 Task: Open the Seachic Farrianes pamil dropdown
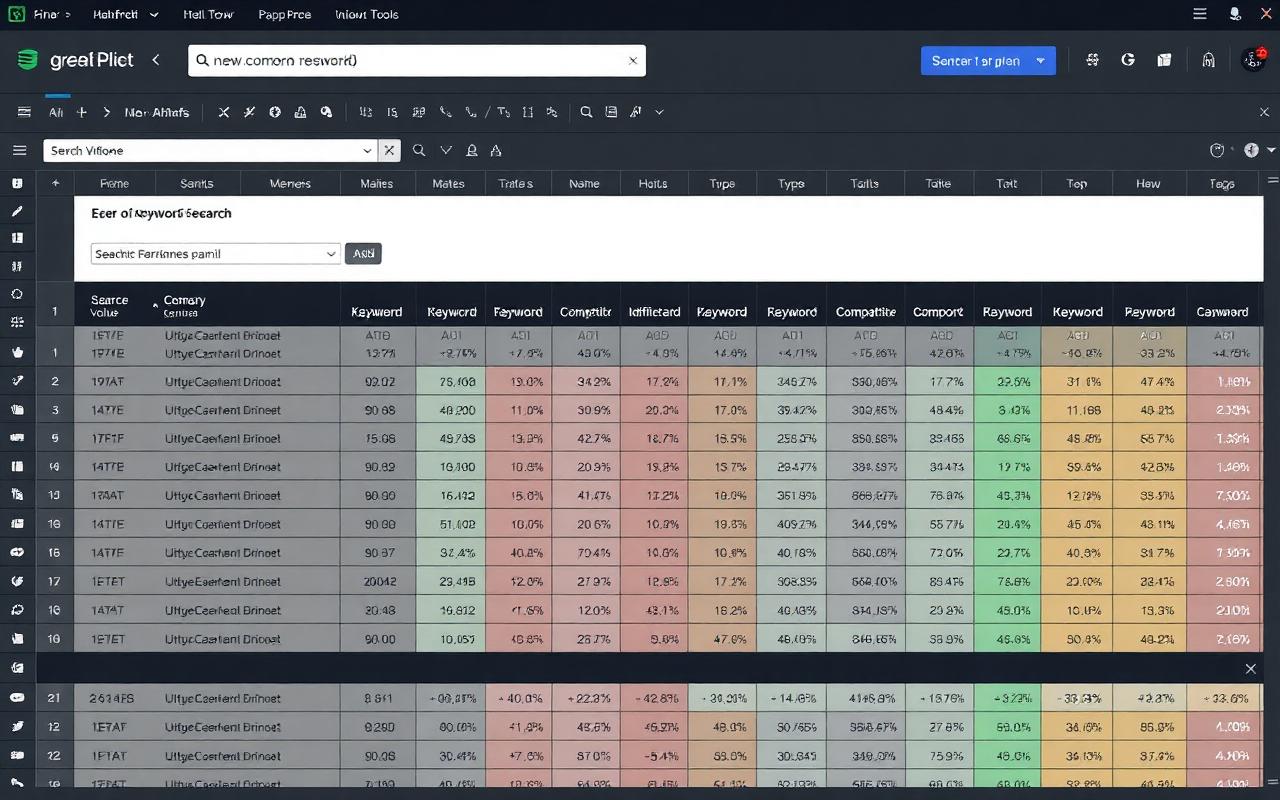point(216,254)
